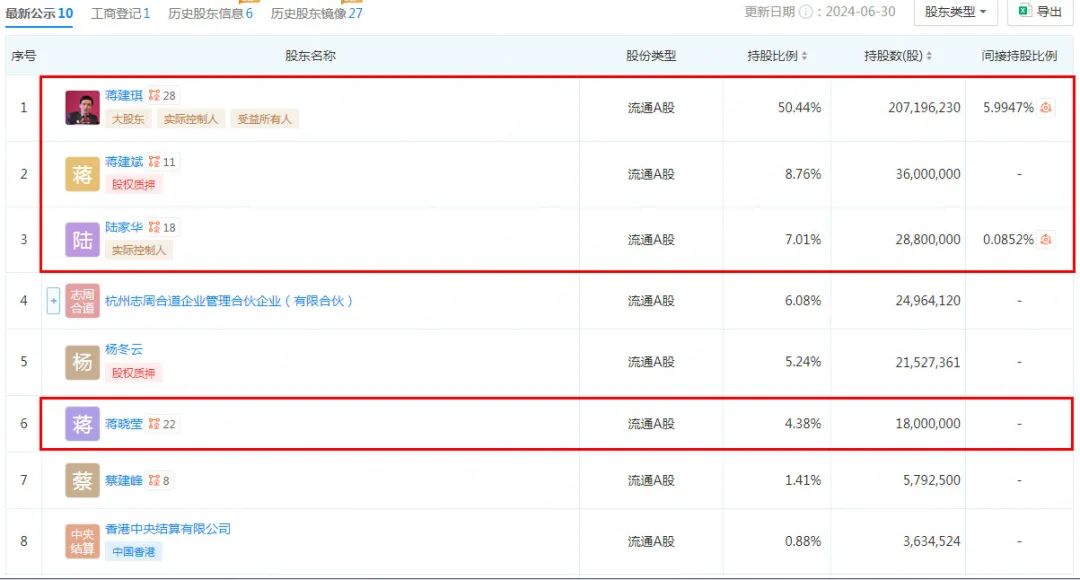Open equity chain icon next to 5.9947%

[1046, 108]
